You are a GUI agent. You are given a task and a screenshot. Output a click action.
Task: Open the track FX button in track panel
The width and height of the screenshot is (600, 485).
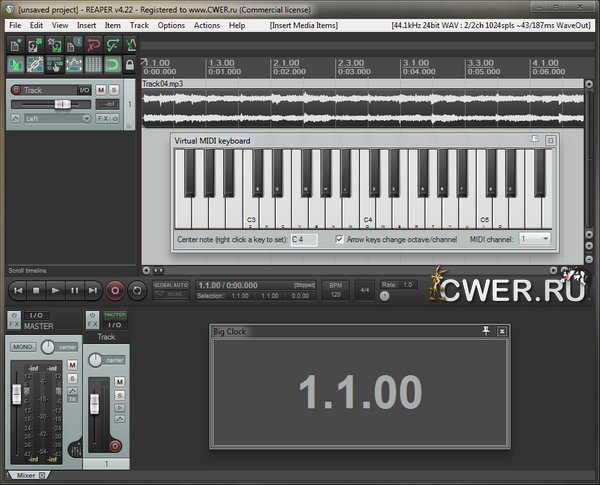click(103, 118)
